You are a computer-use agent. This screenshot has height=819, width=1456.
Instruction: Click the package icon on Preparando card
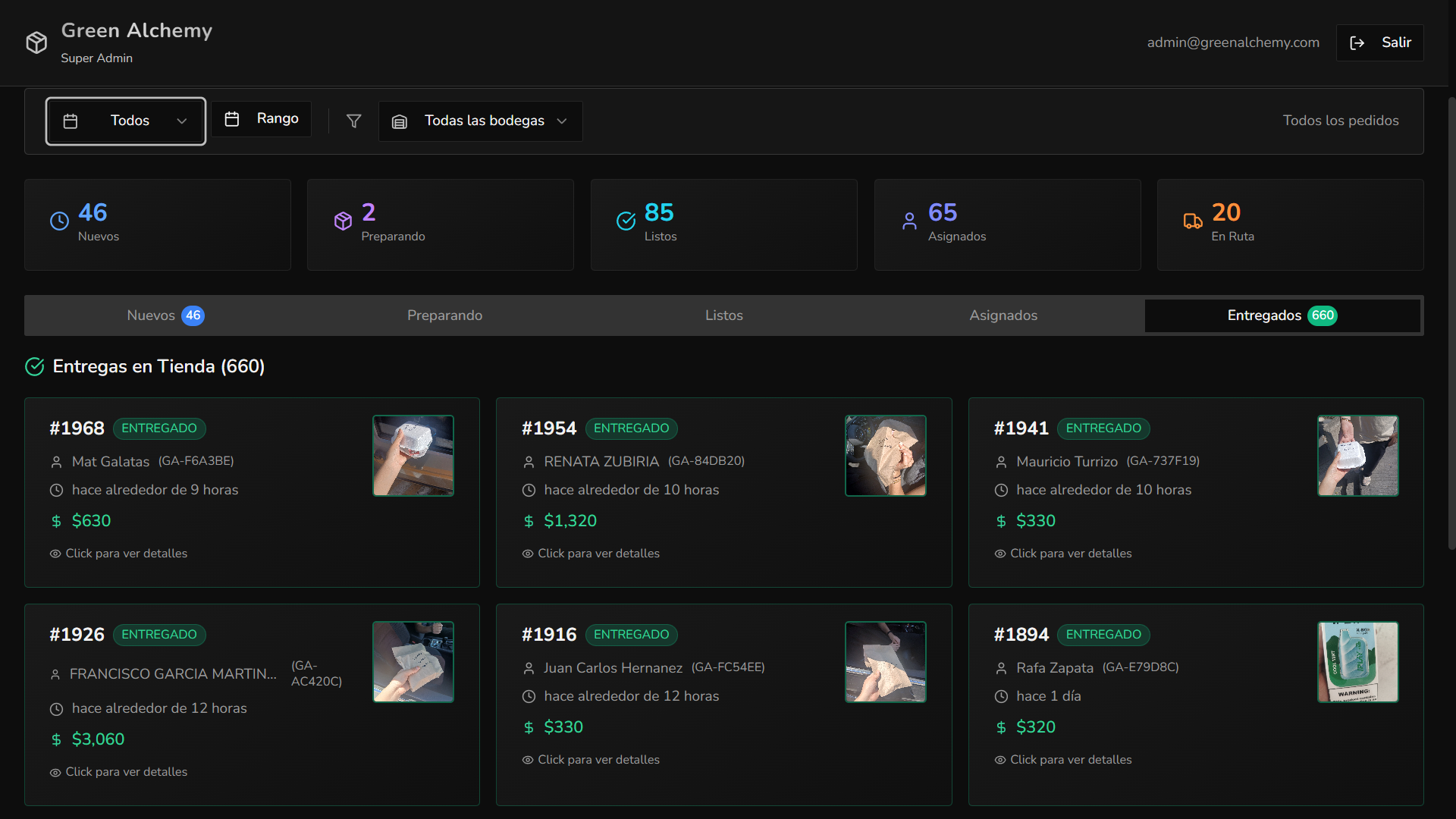click(x=343, y=221)
